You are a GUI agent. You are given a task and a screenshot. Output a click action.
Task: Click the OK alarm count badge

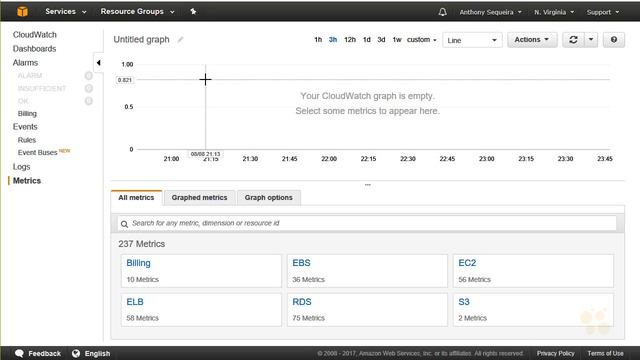click(89, 101)
